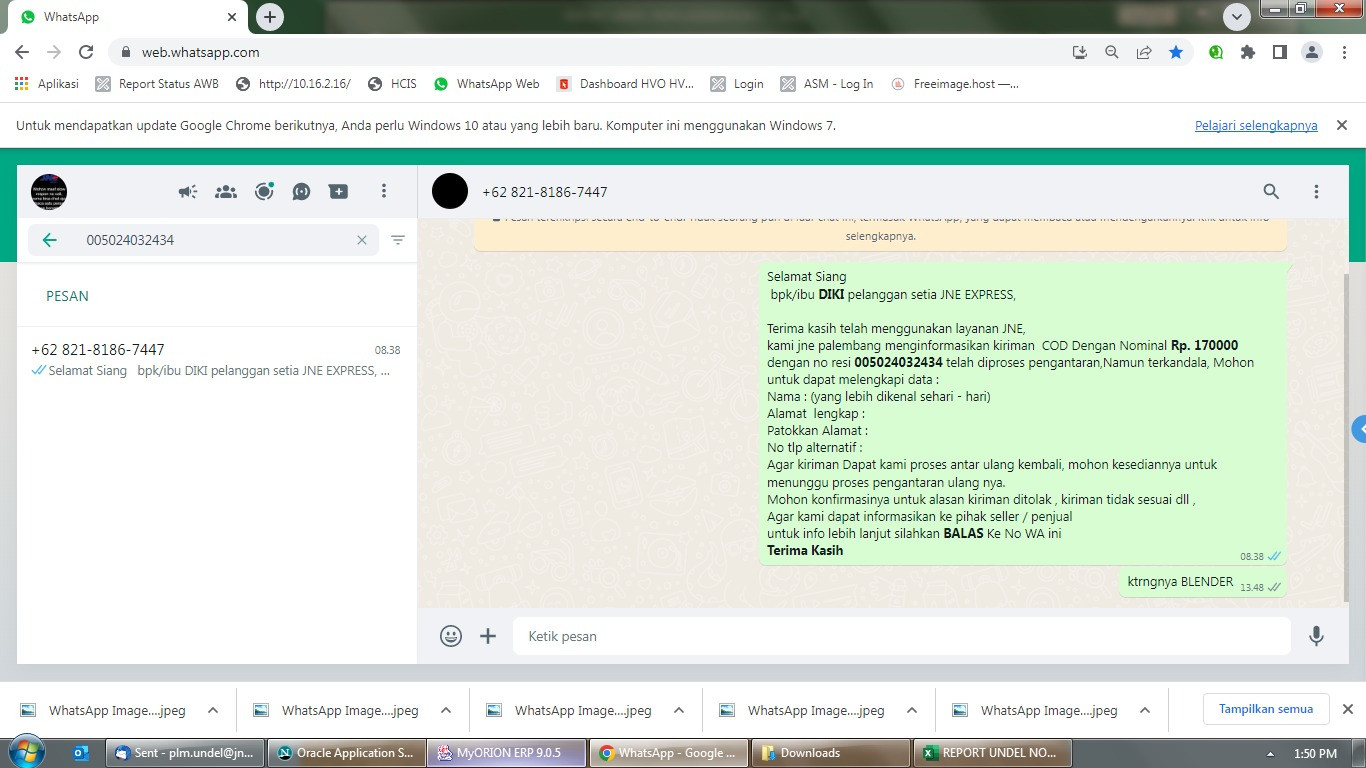
Task: Go forward in Chrome
Action: (x=54, y=52)
